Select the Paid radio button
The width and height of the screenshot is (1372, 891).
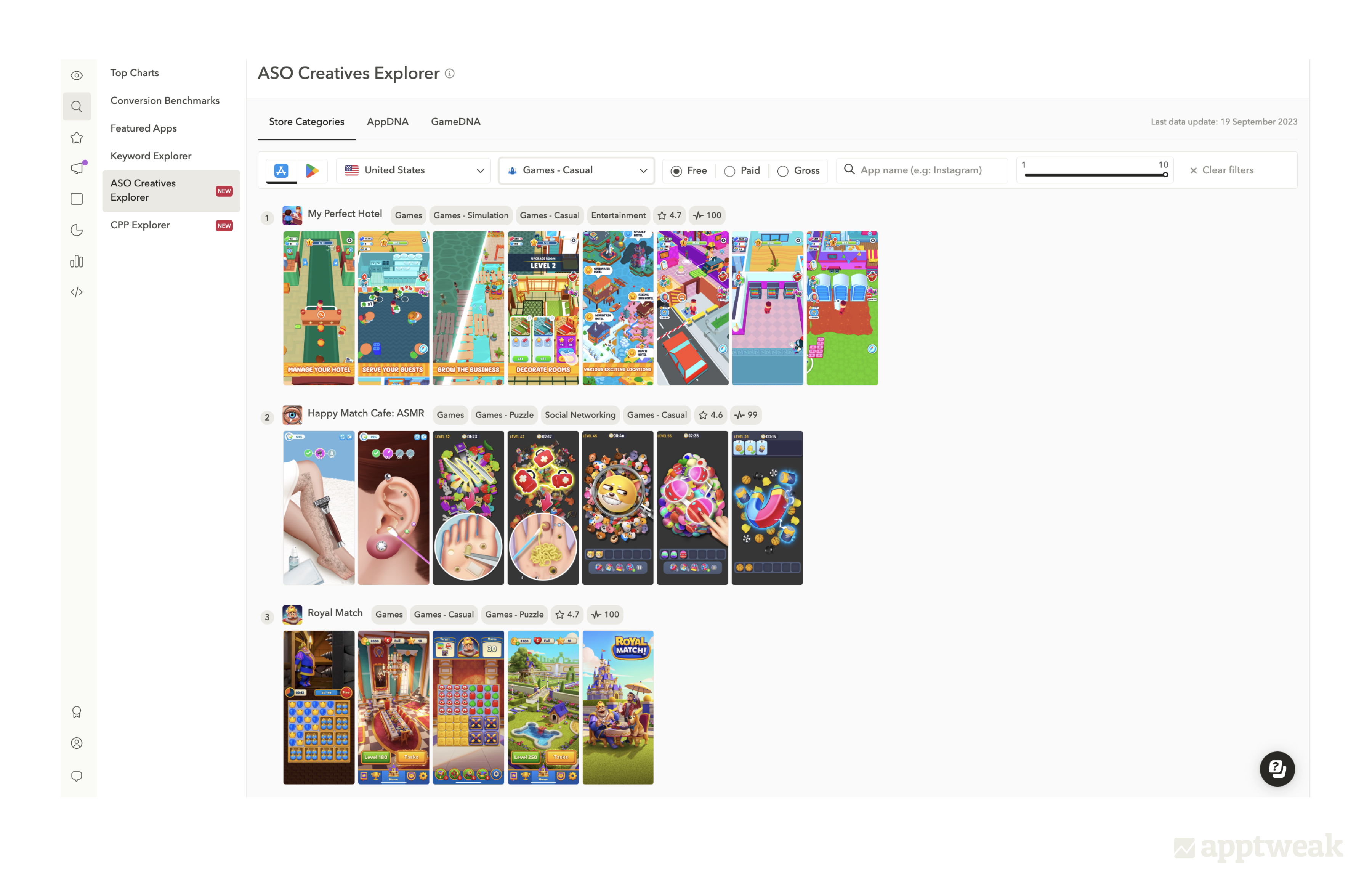click(730, 171)
